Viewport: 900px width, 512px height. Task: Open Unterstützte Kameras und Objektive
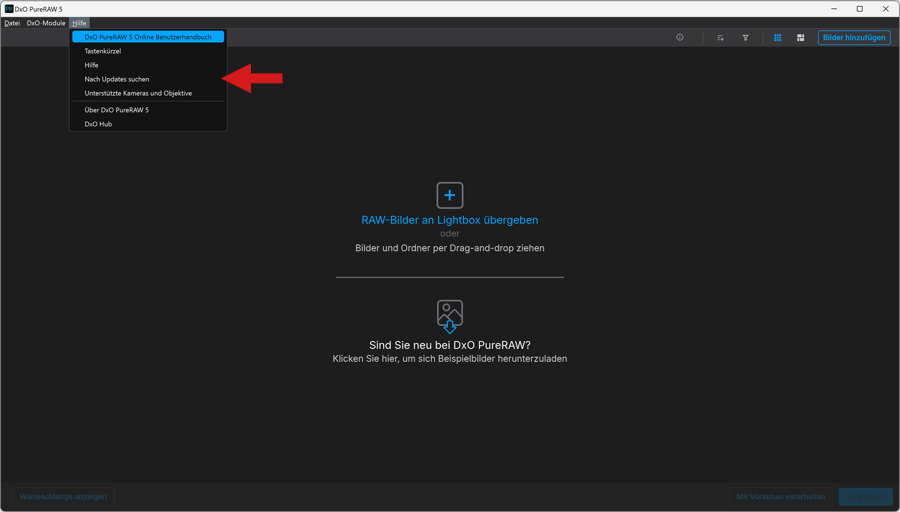(x=148, y=93)
